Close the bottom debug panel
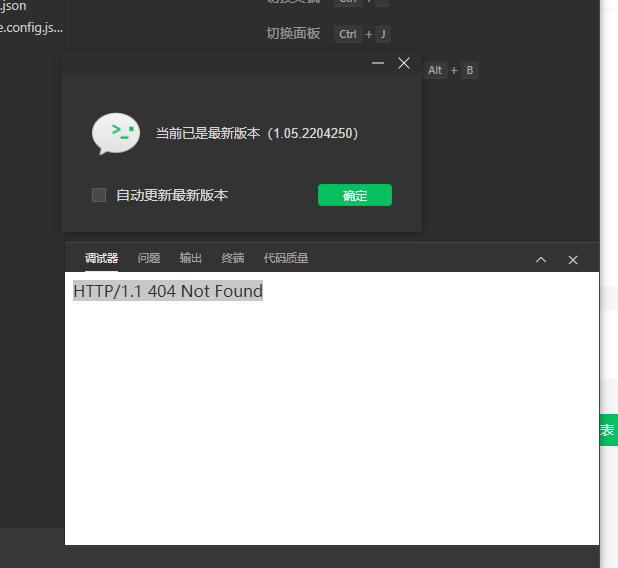 coord(573,260)
